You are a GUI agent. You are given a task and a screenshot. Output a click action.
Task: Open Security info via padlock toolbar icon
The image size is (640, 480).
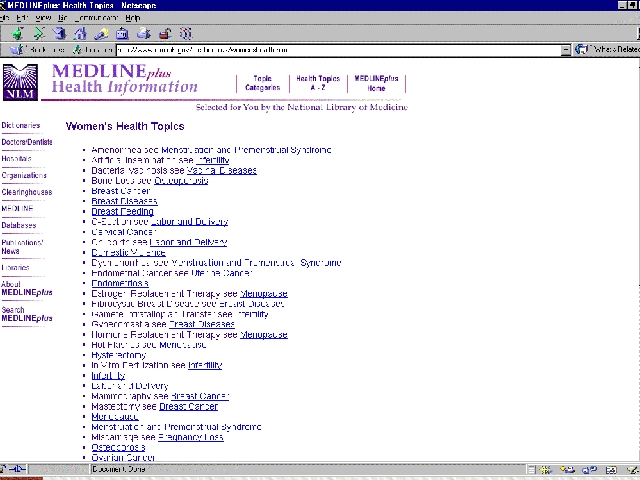point(165,33)
